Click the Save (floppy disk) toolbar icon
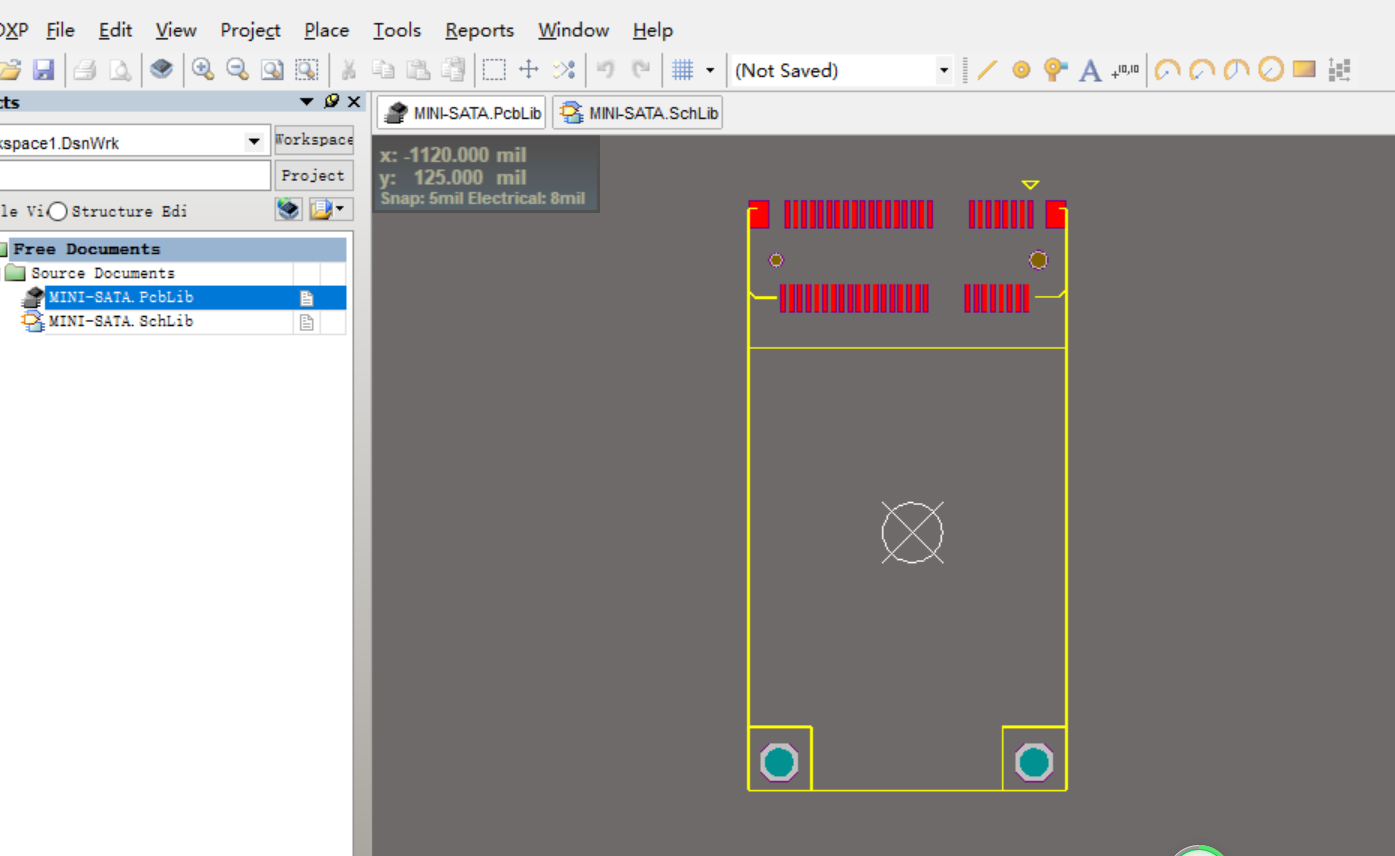The height and width of the screenshot is (856, 1395). (43, 70)
